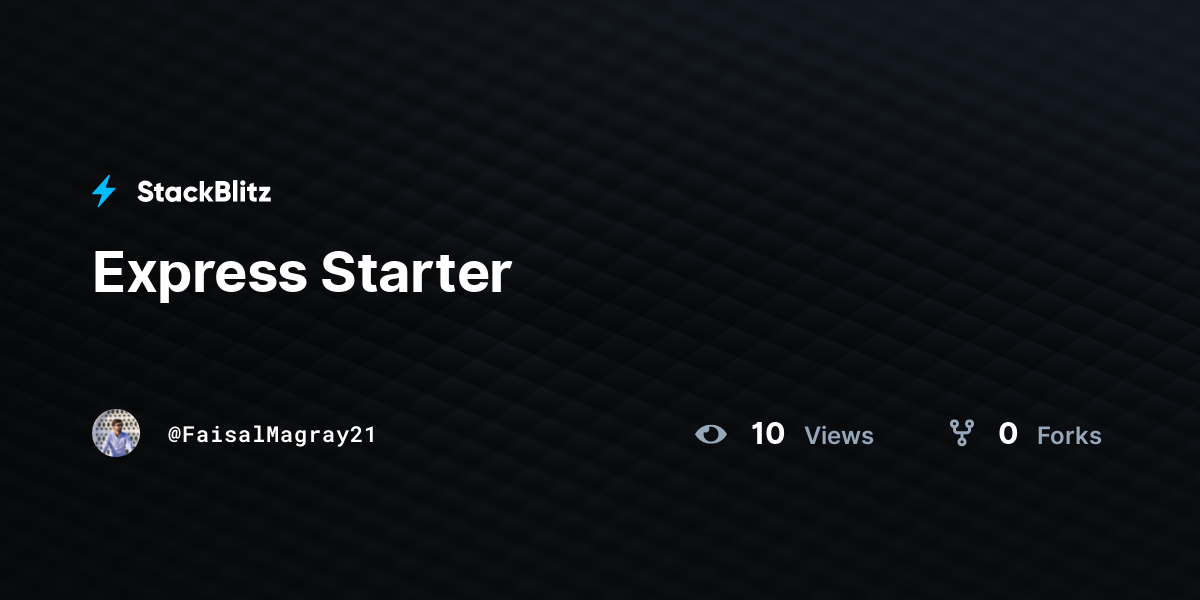Open FaisalMagray21's profile avatar picture
1200x600 pixels.
pos(116,433)
